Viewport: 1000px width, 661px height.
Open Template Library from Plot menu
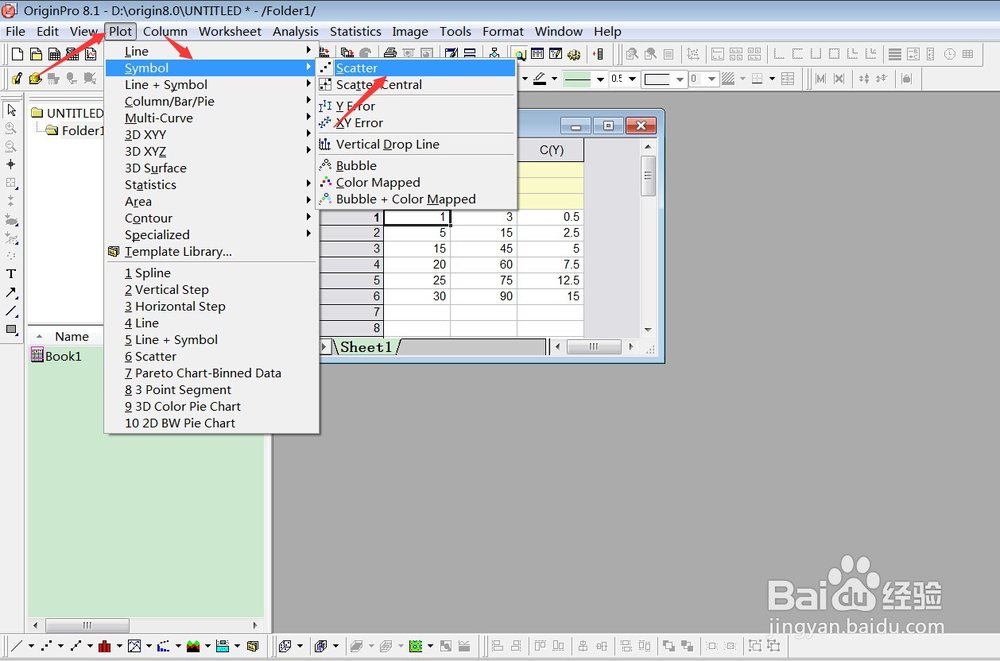[x=211, y=251]
